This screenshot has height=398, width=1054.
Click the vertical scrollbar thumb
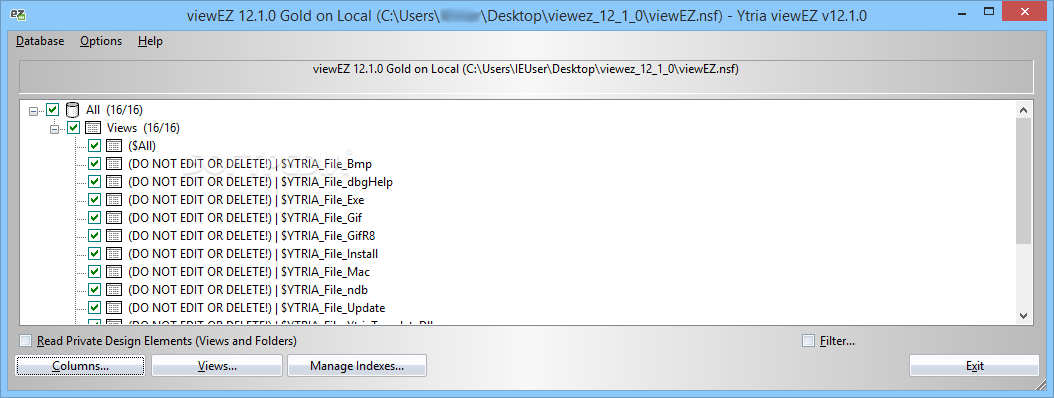click(x=1023, y=180)
